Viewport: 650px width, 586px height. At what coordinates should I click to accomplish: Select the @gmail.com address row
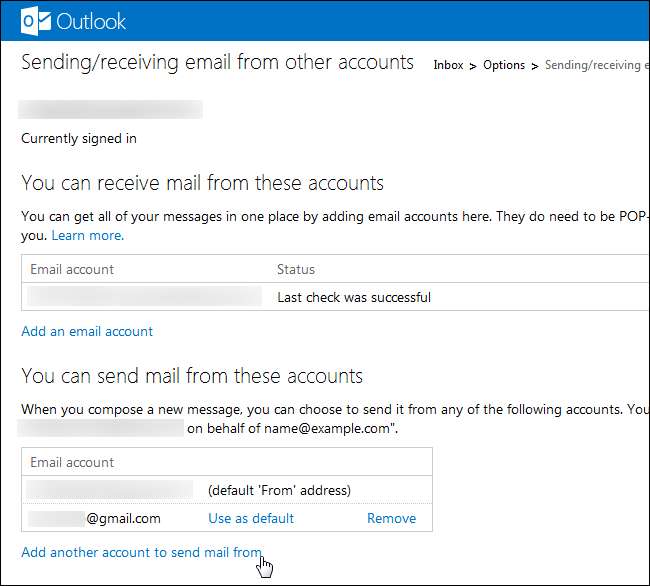(95, 518)
